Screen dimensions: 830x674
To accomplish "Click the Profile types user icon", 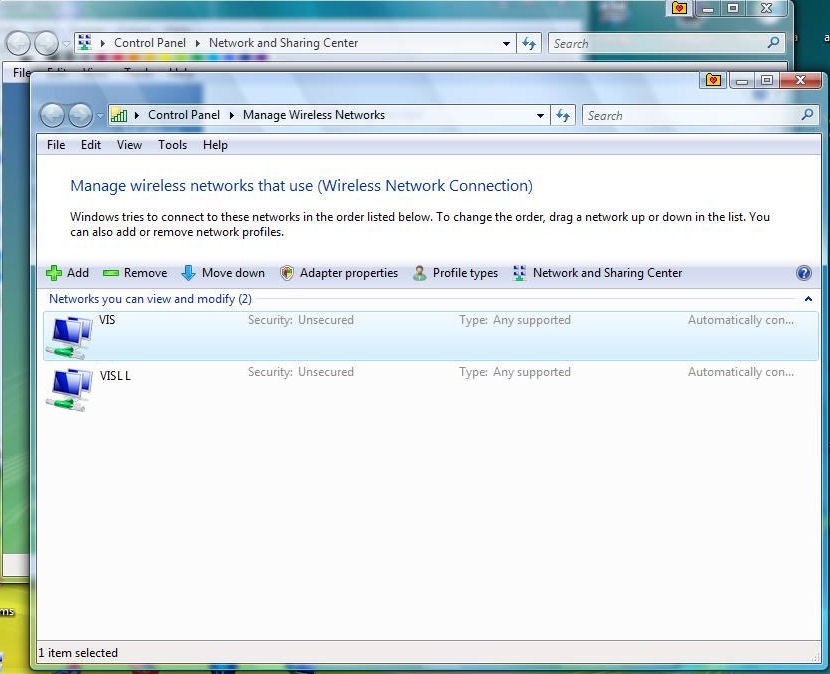I will [x=420, y=273].
